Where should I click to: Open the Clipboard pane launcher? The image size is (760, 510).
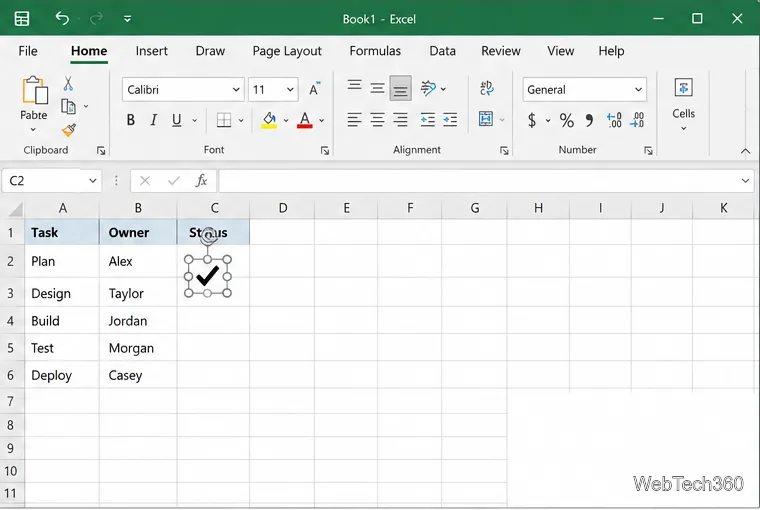click(x=101, y=151)
